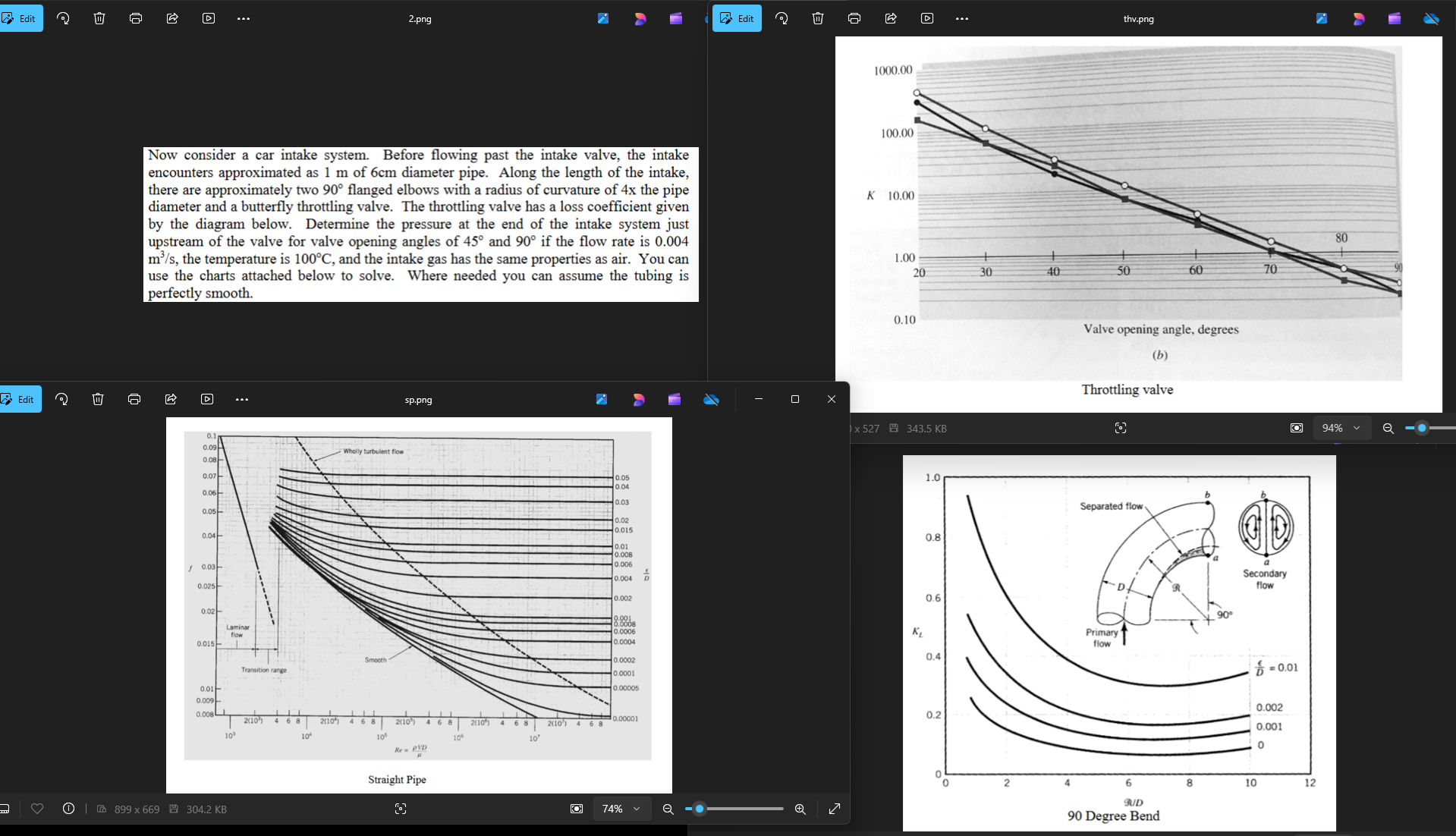Enter full screen in sp.png window
Screen dimensions: 1456x836
click(835, 809)
